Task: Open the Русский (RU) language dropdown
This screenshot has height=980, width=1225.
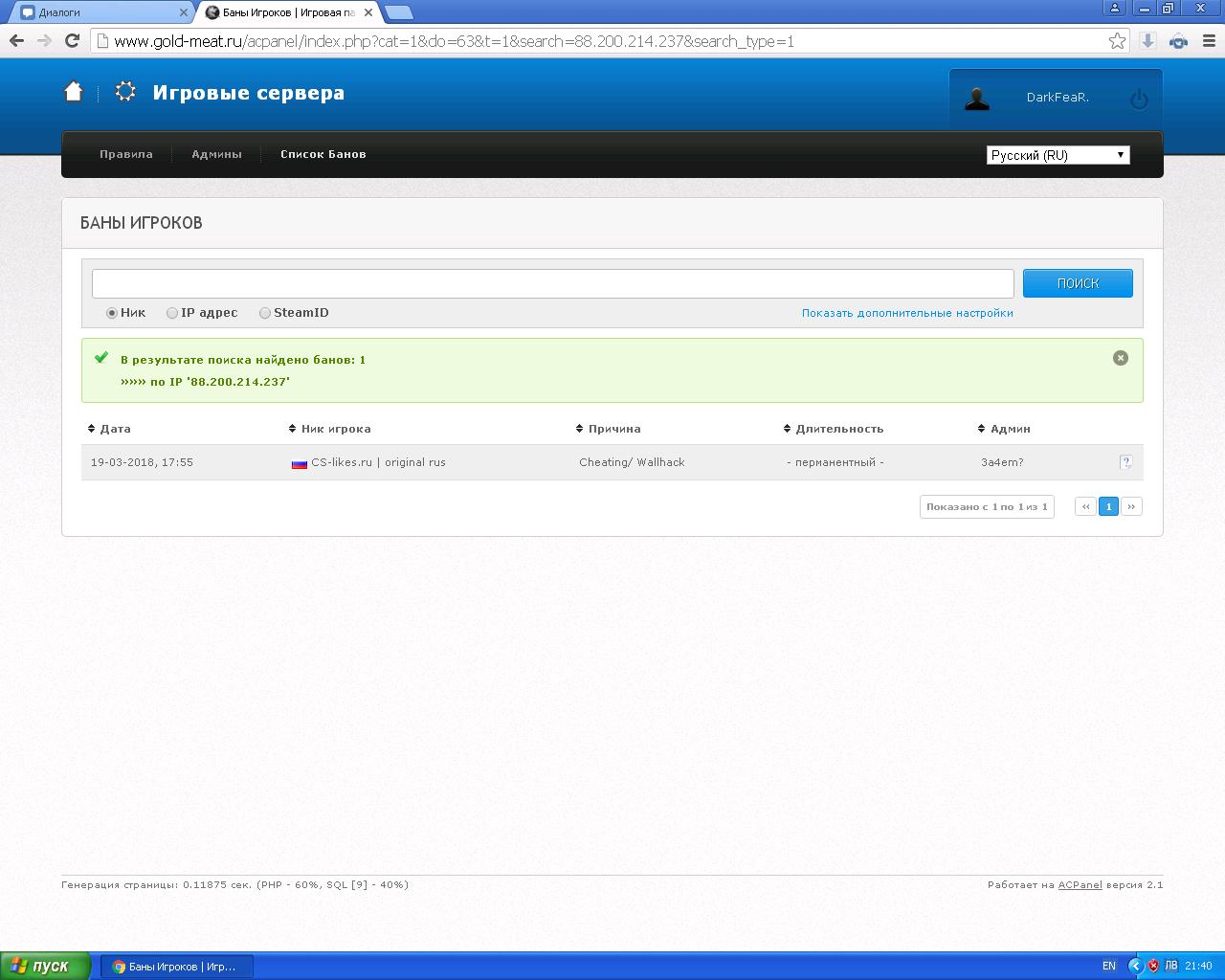Action: pos(1058,155)
